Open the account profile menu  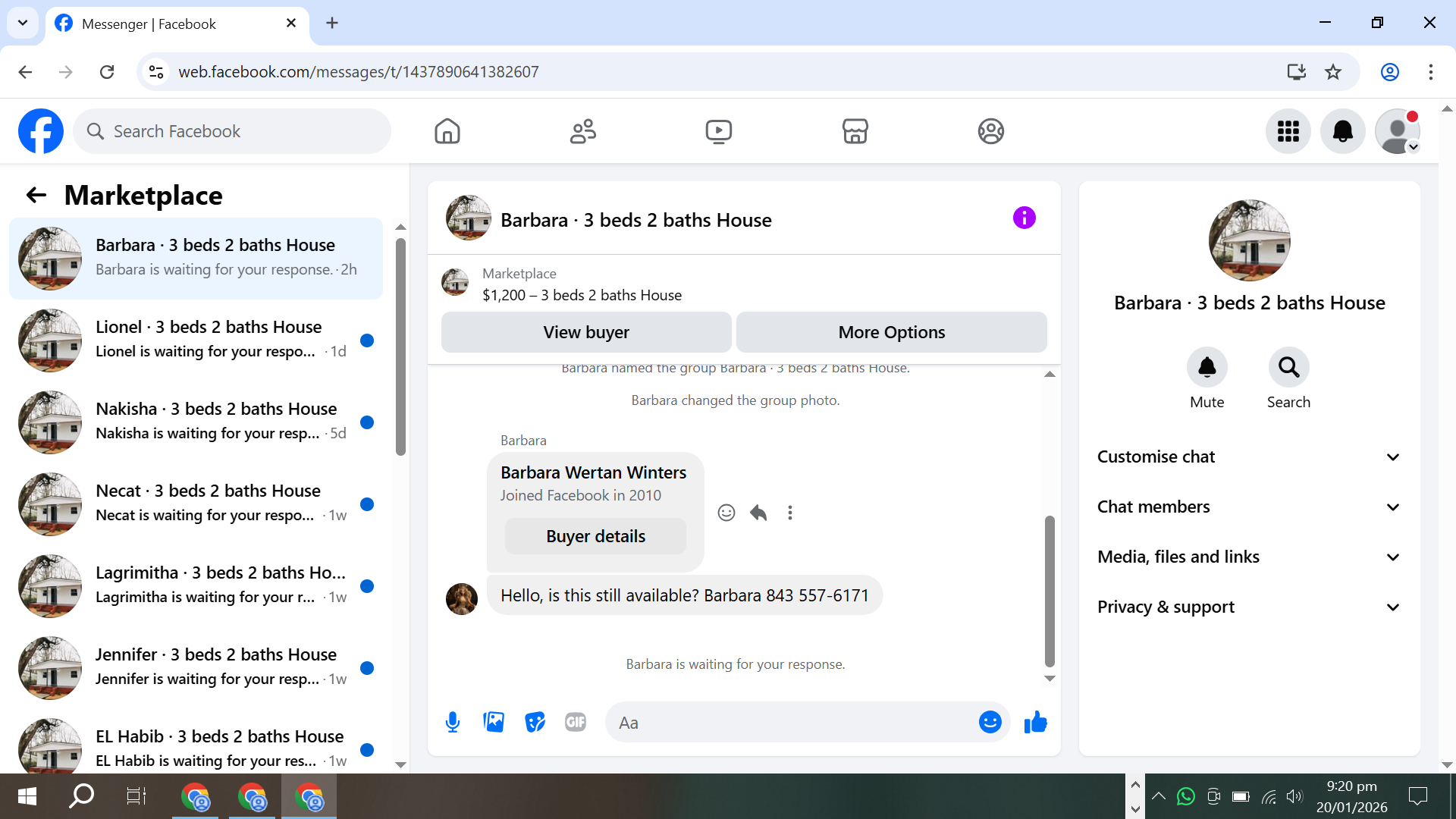1398,131
